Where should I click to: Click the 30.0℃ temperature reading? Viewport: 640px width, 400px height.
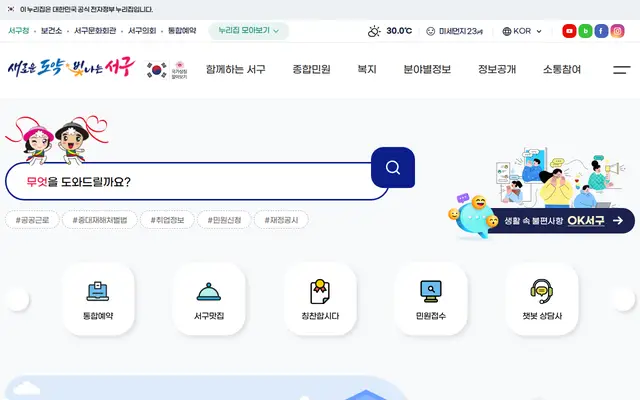pos(399,31)
